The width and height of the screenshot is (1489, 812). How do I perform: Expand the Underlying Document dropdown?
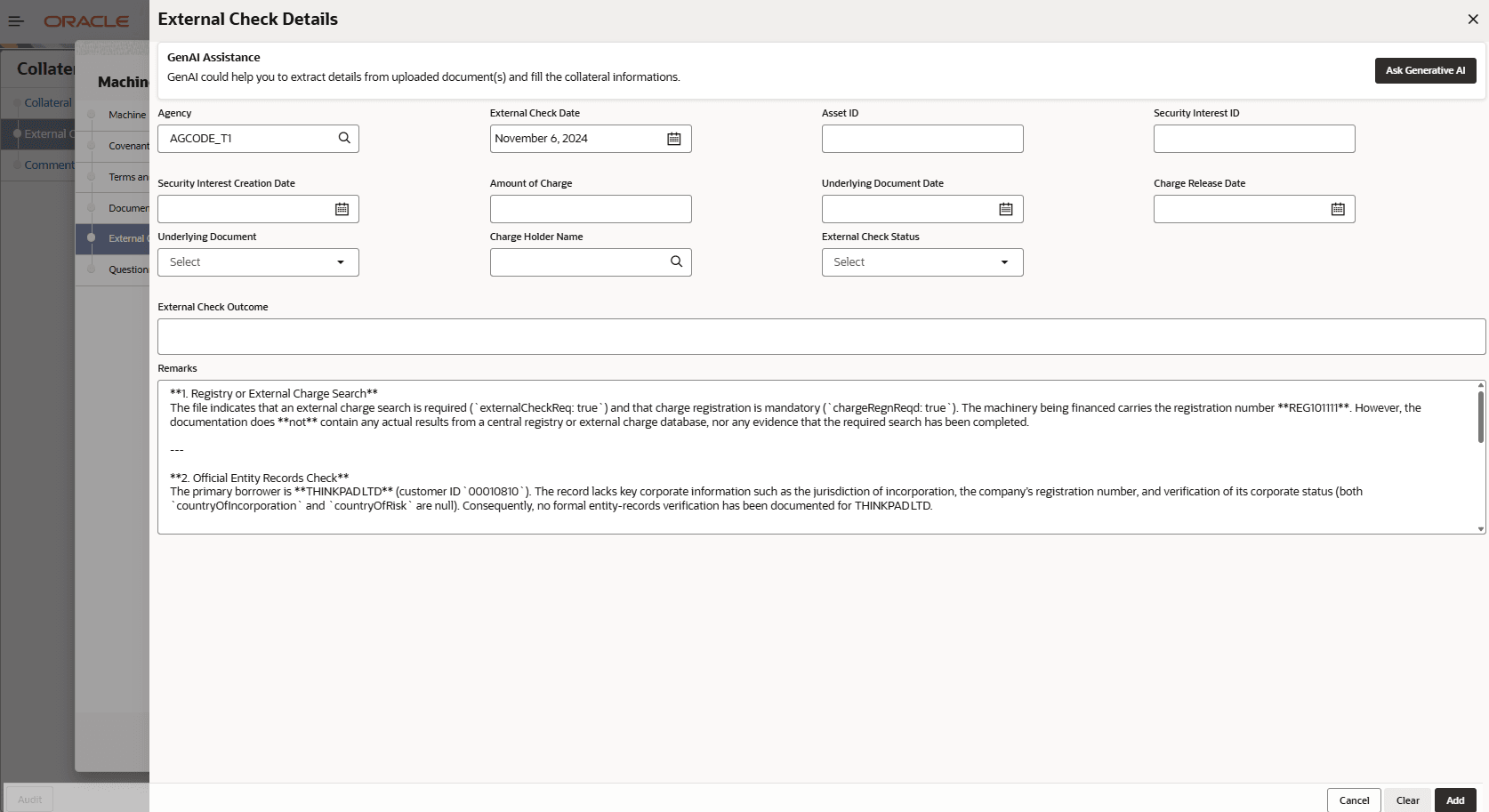click(x=341, y=262)
